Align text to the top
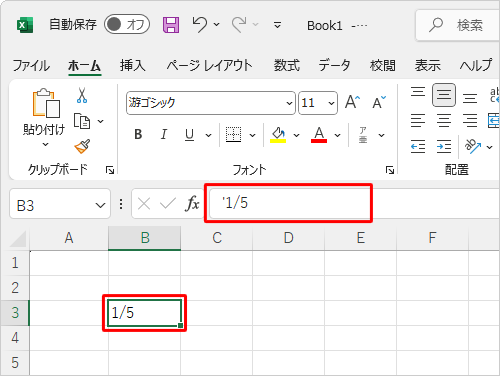500x376 pixels. point(418,92)
